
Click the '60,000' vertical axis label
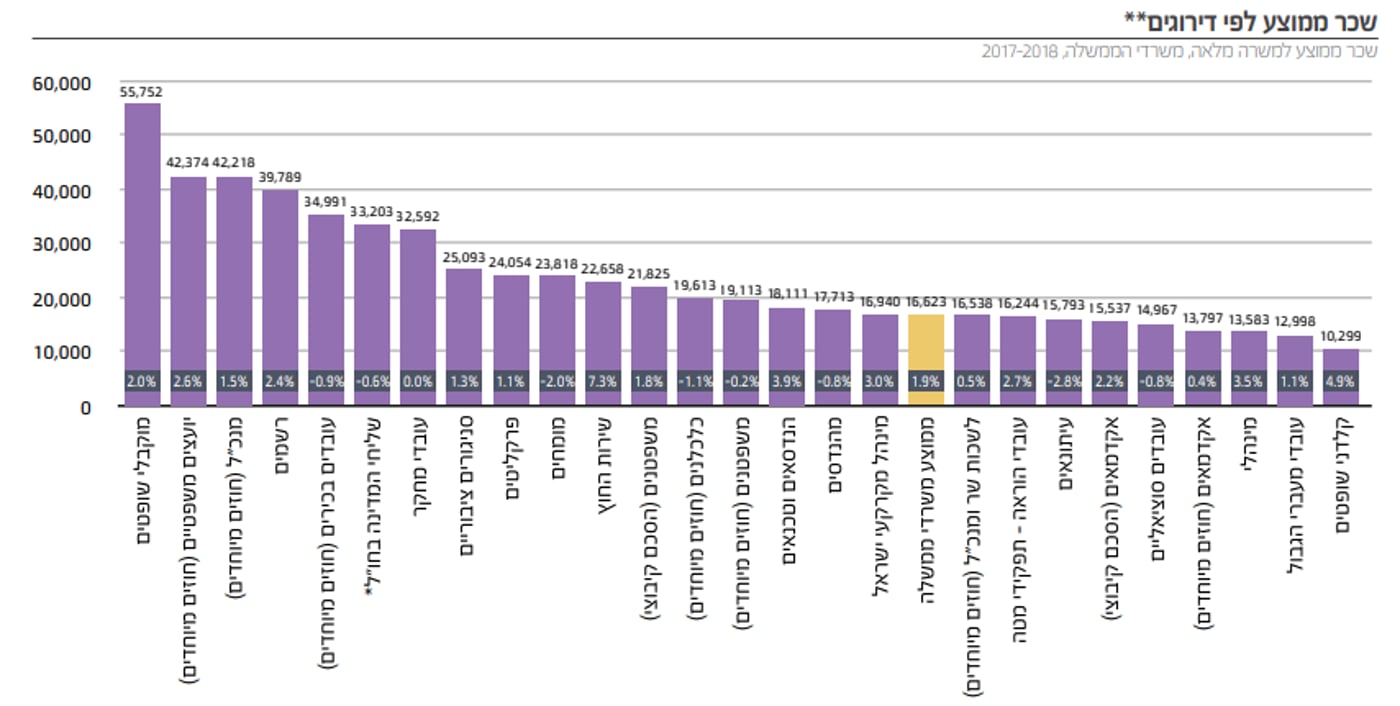click(x=62, y=82)
